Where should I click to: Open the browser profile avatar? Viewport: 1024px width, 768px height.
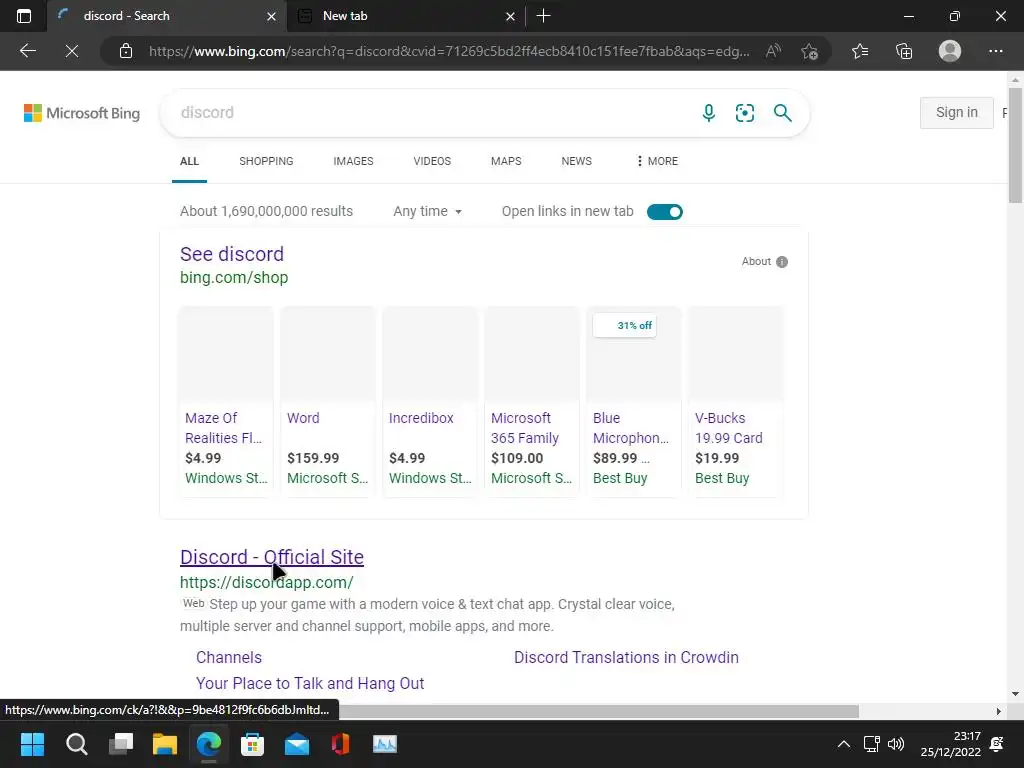950,51
